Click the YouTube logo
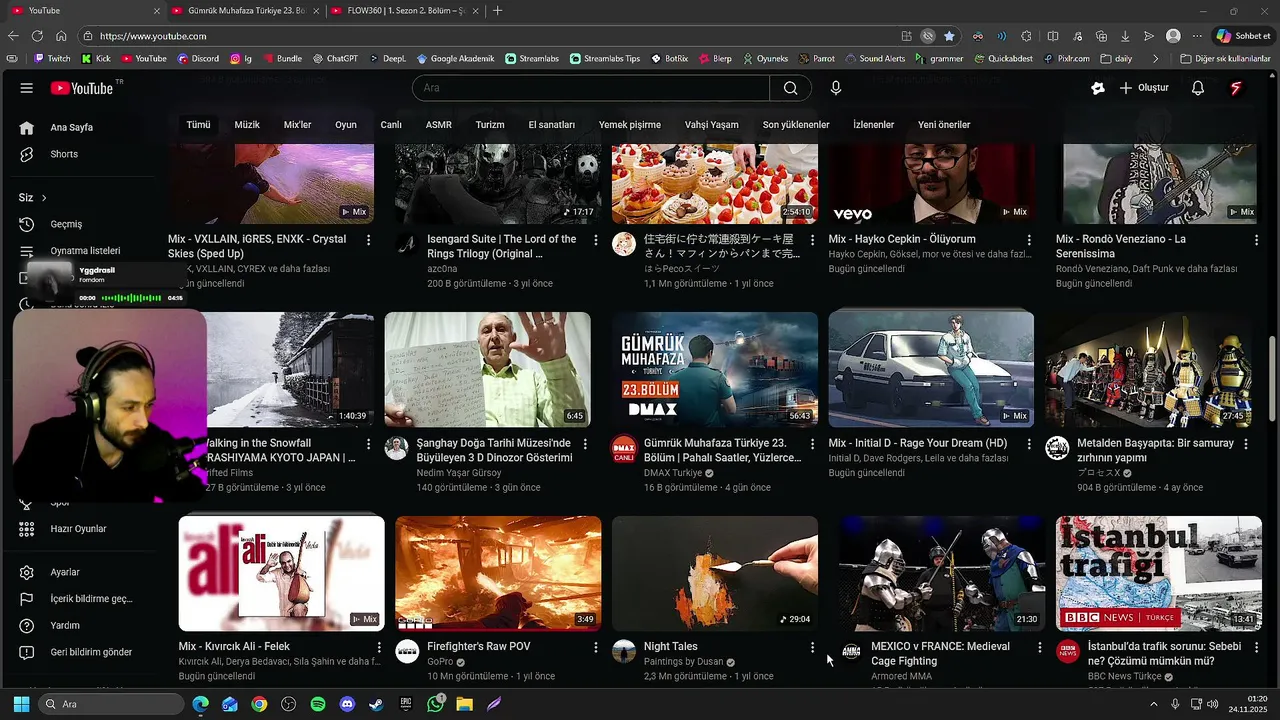 82,88
